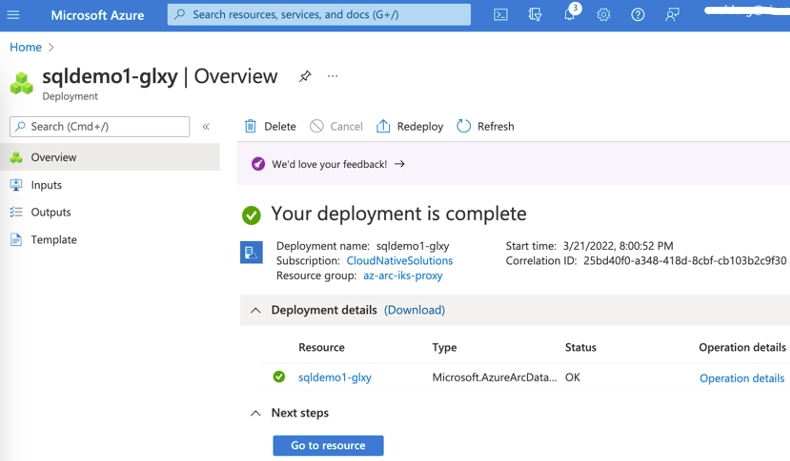Click the green cubes deployment icon
This screenshot has width=790, height=461.
tap(21, 84)
